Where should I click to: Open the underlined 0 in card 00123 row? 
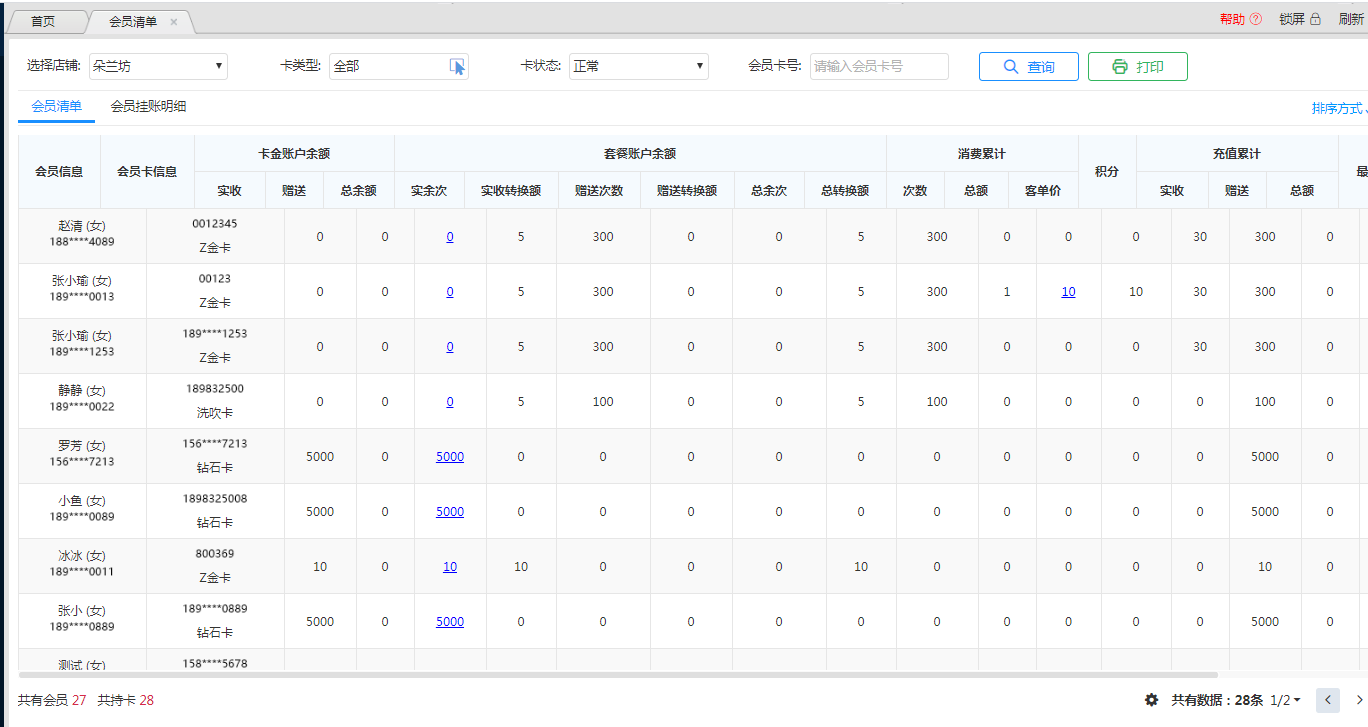pyautogui.click(x=450, y=292)
